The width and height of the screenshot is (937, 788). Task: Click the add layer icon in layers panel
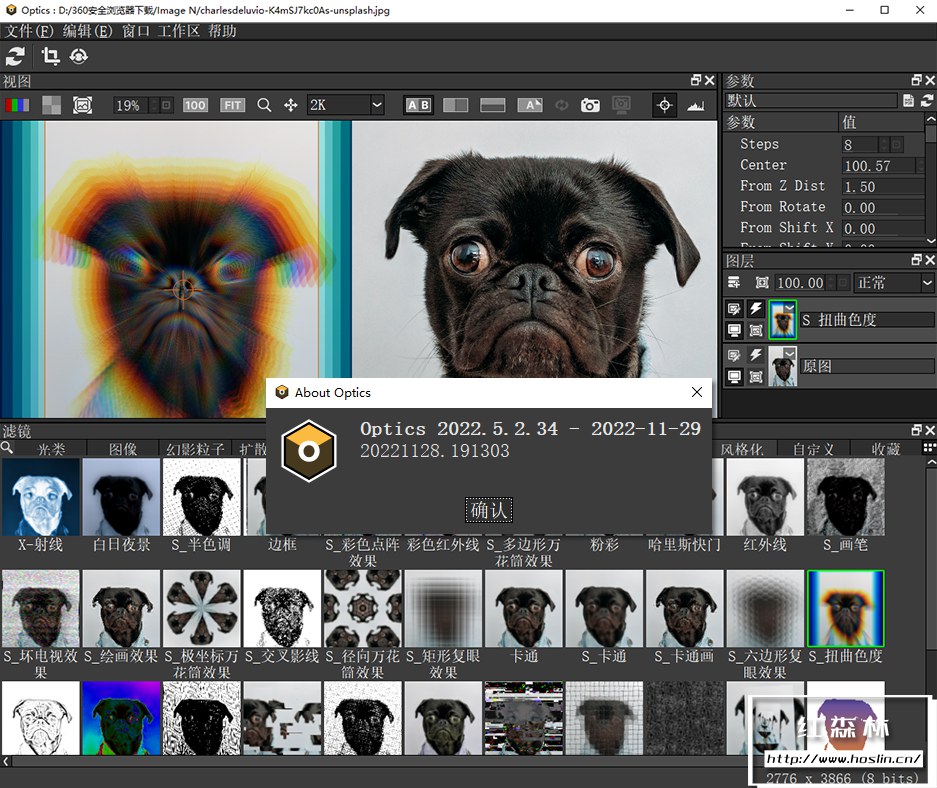[x=734, y=283]
